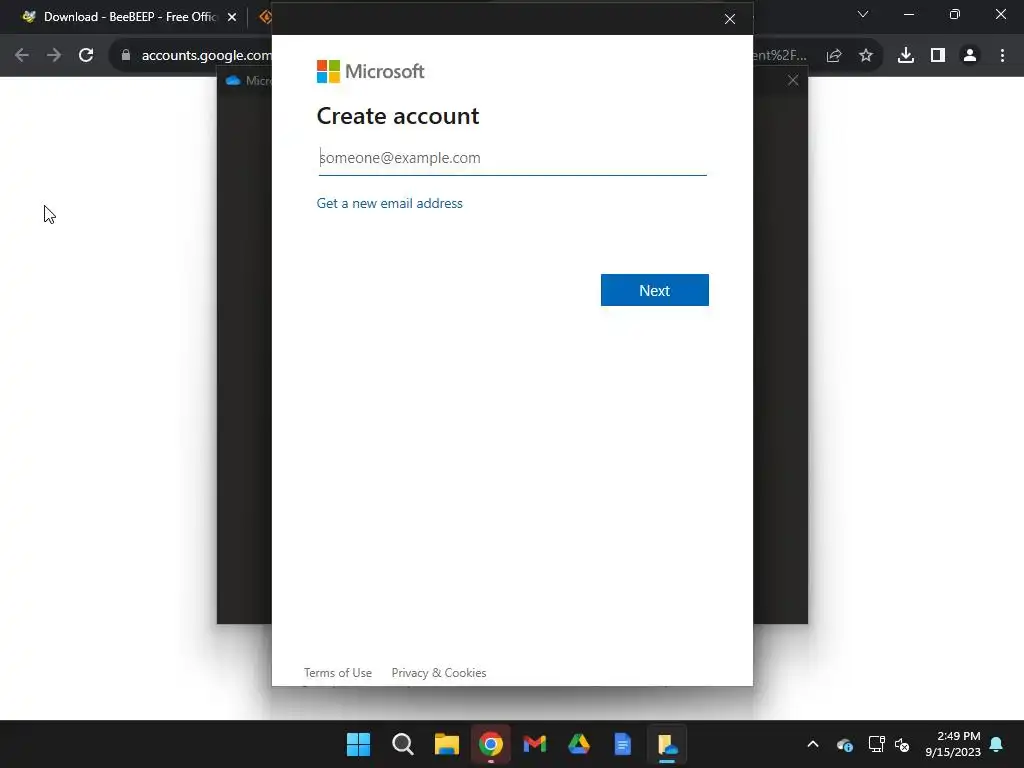Open the Privacy & Cookies link
The height and width of the screenshot is (768, 1024).
(x=439, y=673)
